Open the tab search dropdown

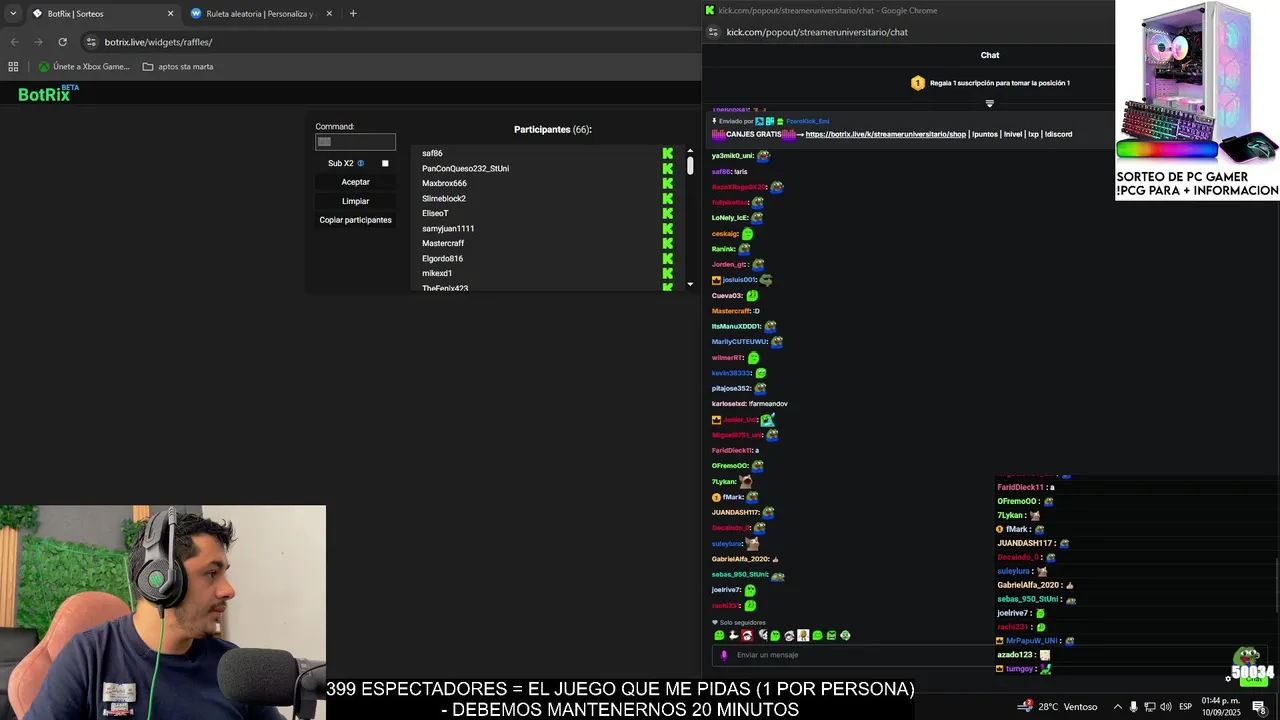coord(13,14)
